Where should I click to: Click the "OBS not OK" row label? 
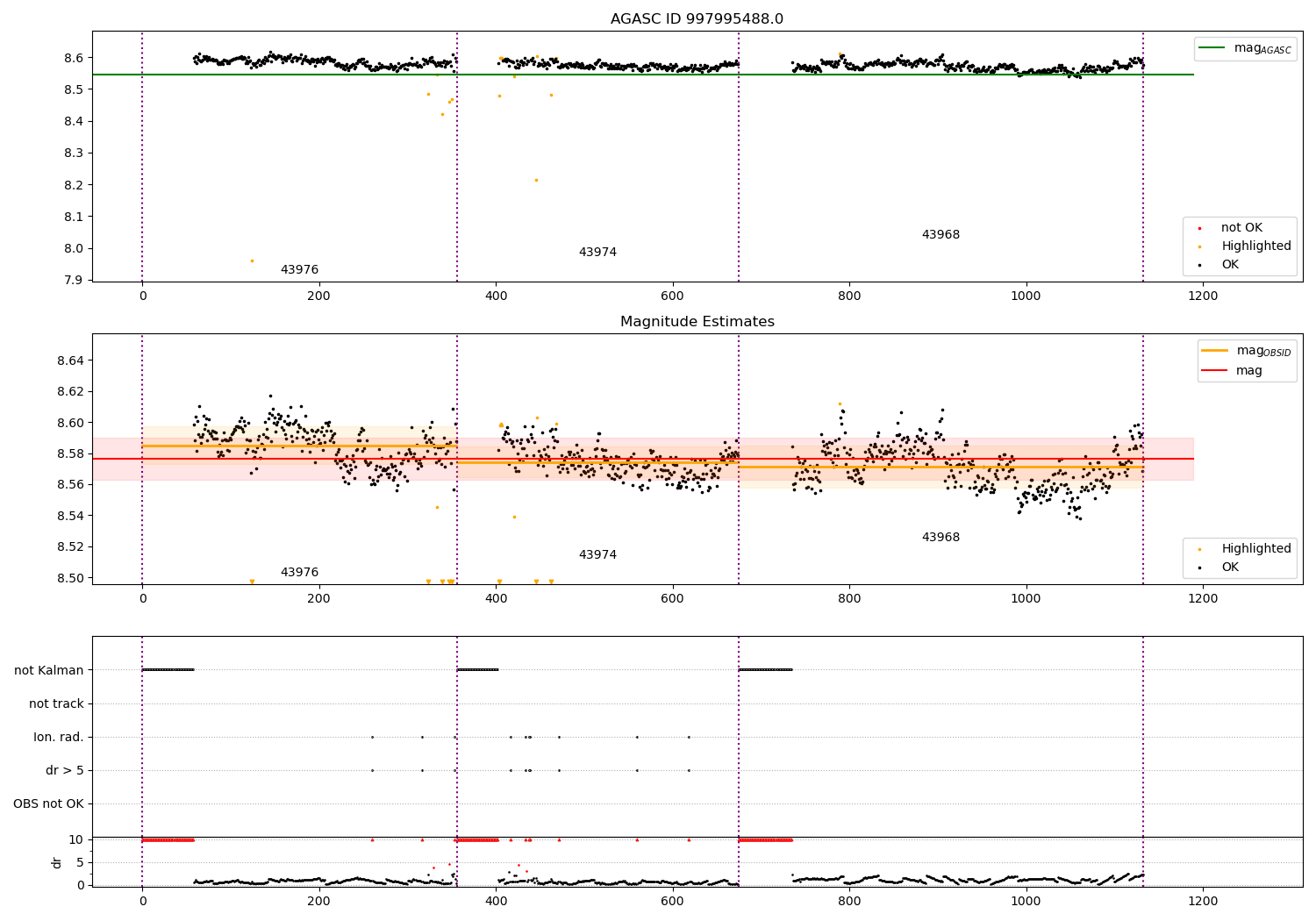point(48,803)
